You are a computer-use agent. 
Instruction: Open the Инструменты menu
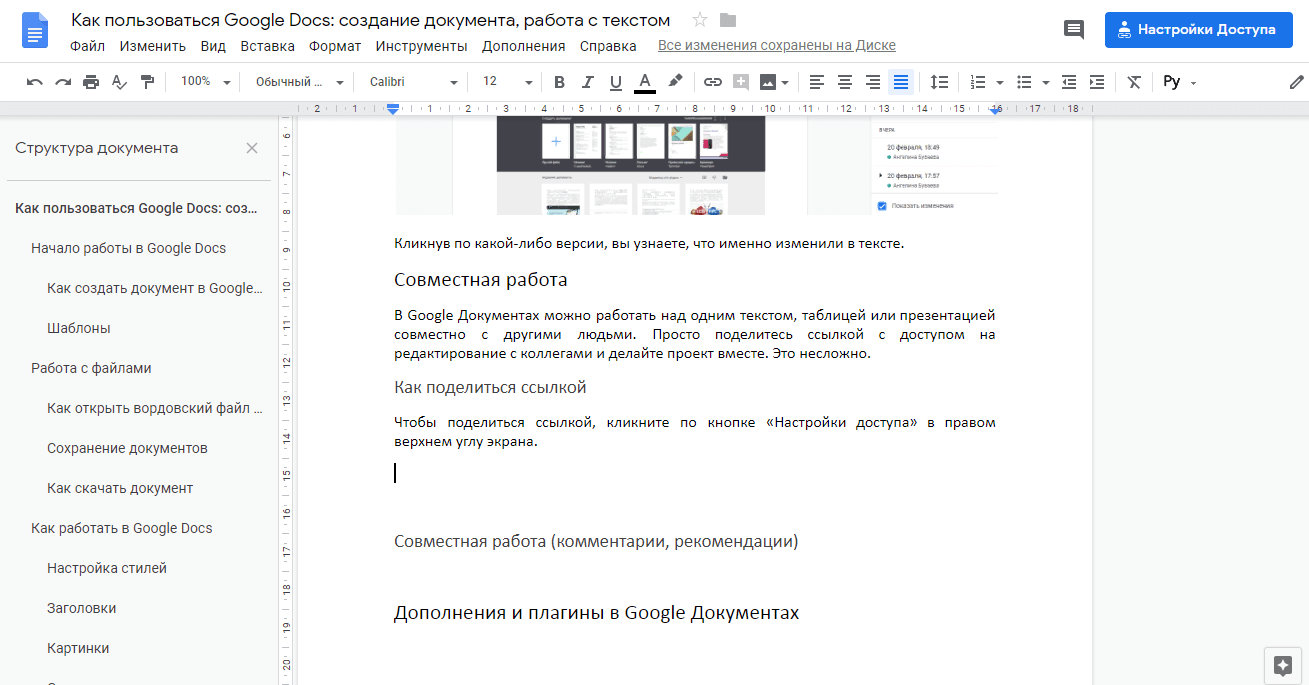tap(422, 46)
